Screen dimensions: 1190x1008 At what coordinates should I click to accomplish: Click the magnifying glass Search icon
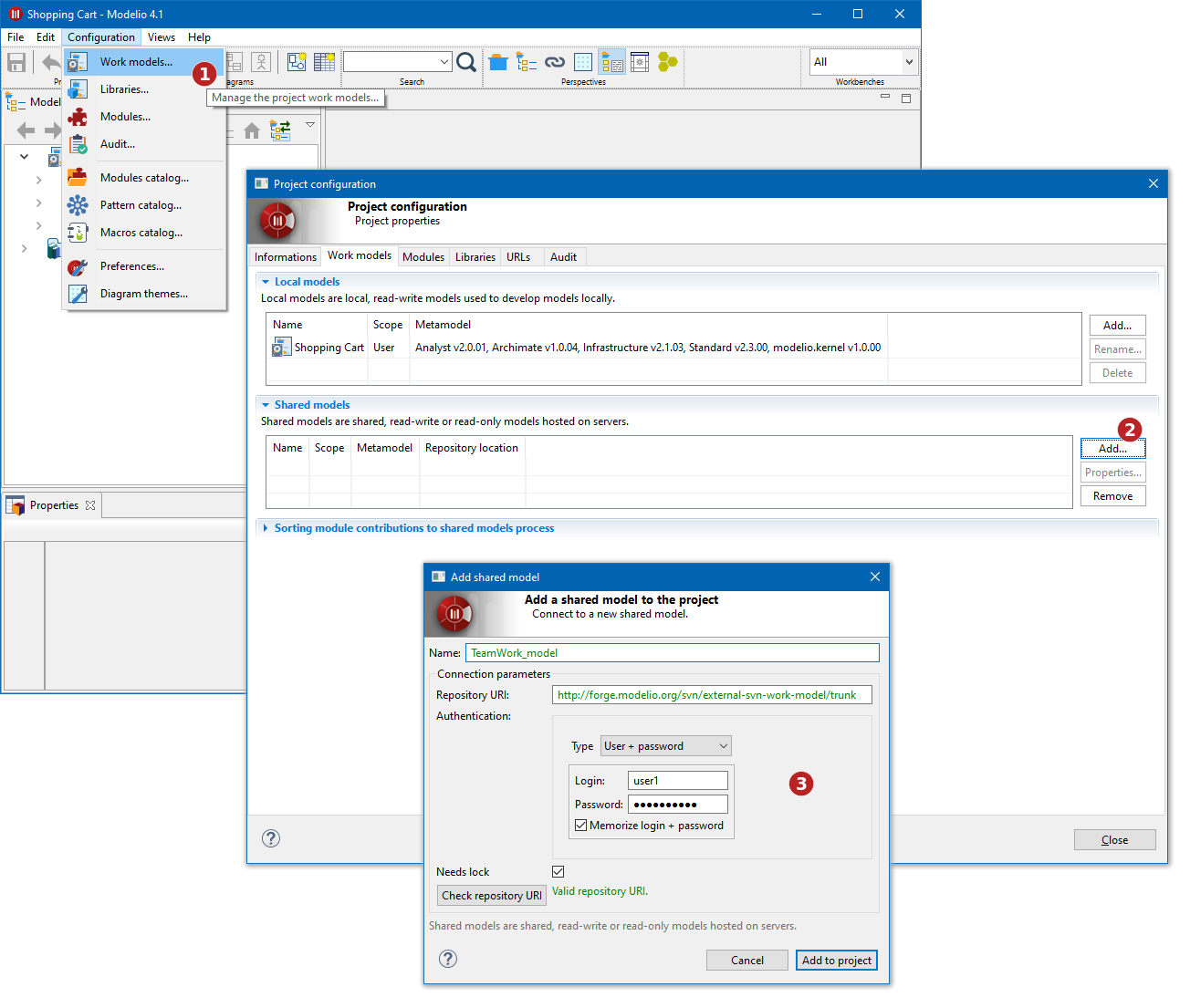(x=466, y=62)
